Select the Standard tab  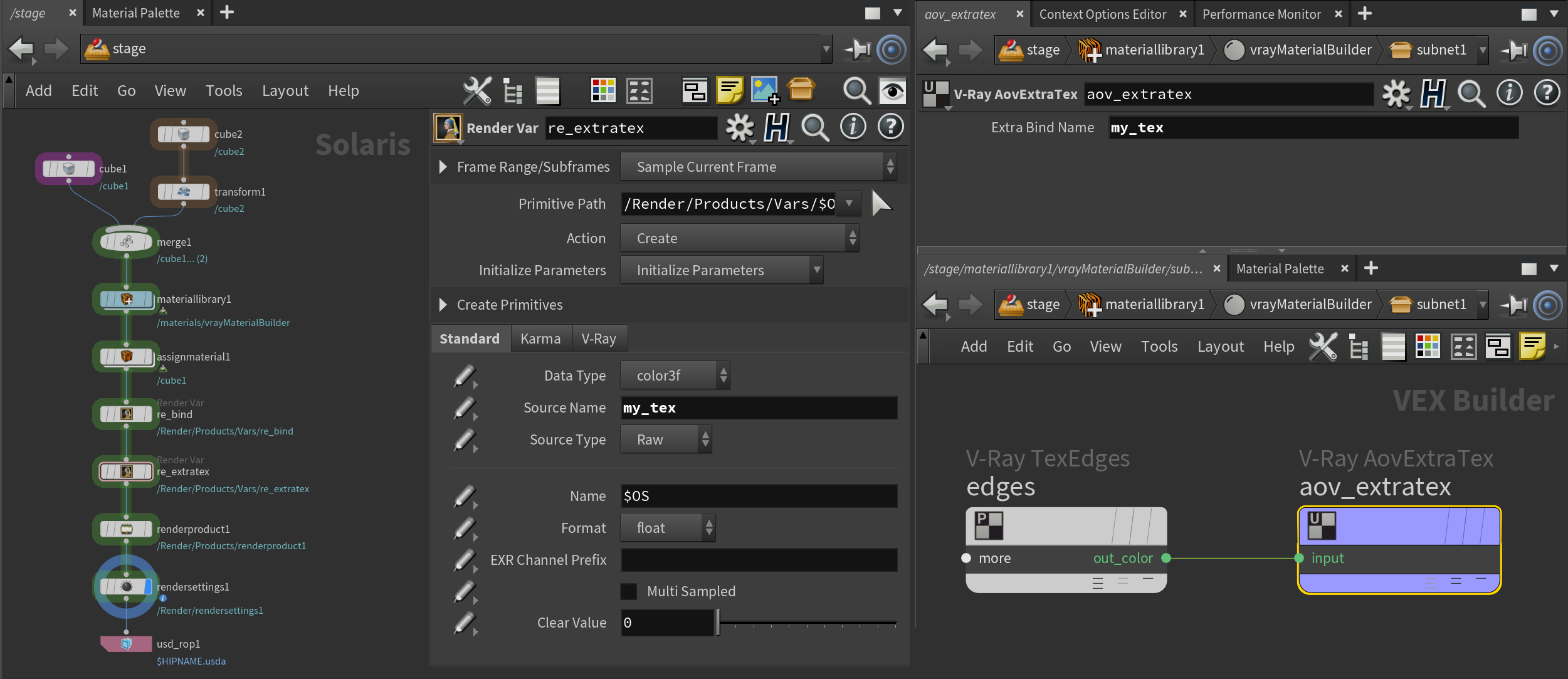pyautogui.click(x=470, y=339)
